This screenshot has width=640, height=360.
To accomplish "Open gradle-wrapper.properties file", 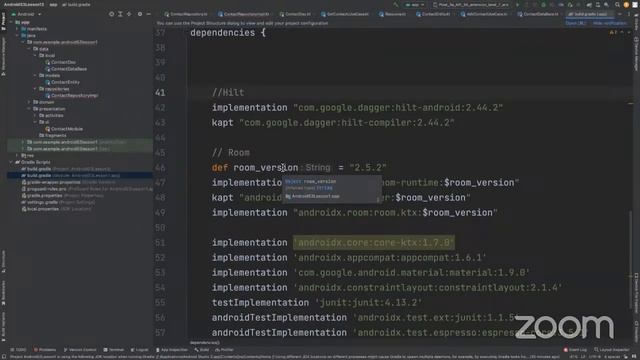I will (x=68, y=182).
